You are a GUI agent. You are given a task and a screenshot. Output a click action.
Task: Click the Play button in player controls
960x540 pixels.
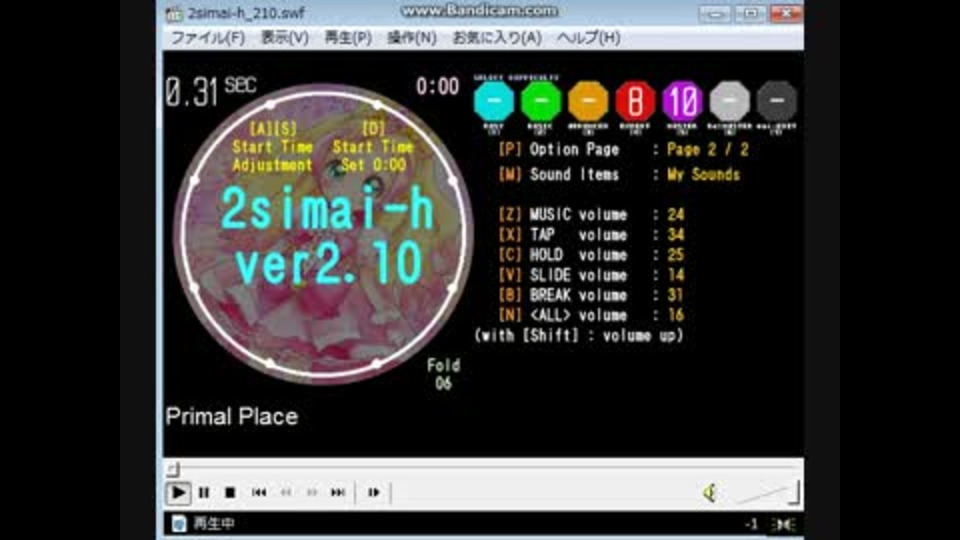178,492
